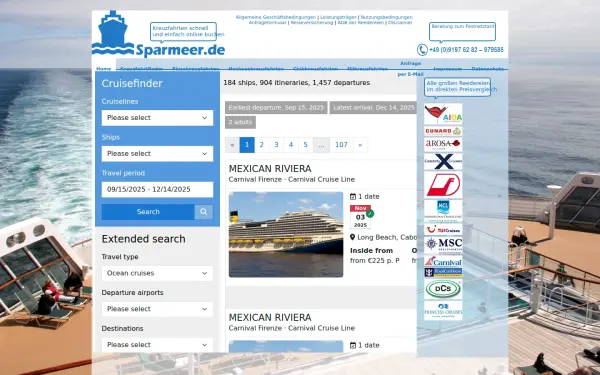Viewport: 600px width, 375px height.
Task: Open the Ships dropdown
Action: tap(157, 153)
